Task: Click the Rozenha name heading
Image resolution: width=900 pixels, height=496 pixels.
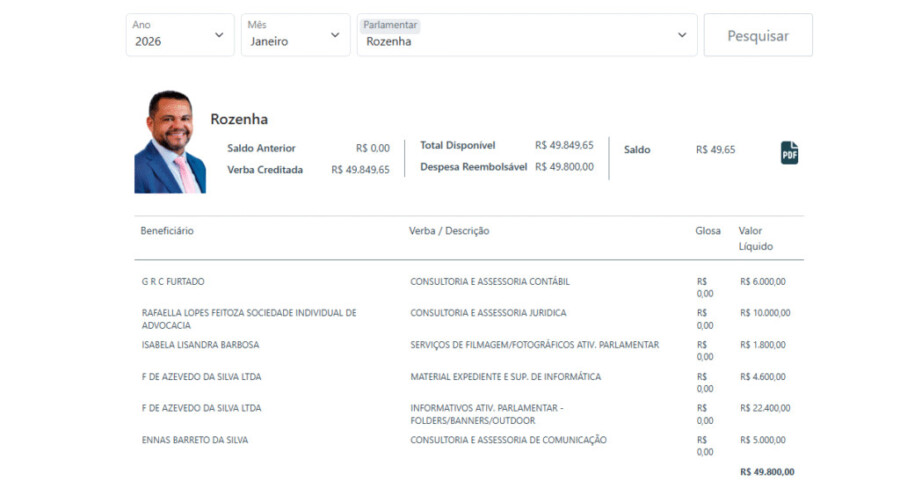Action: pyautogui.click(x=239, y=119)
